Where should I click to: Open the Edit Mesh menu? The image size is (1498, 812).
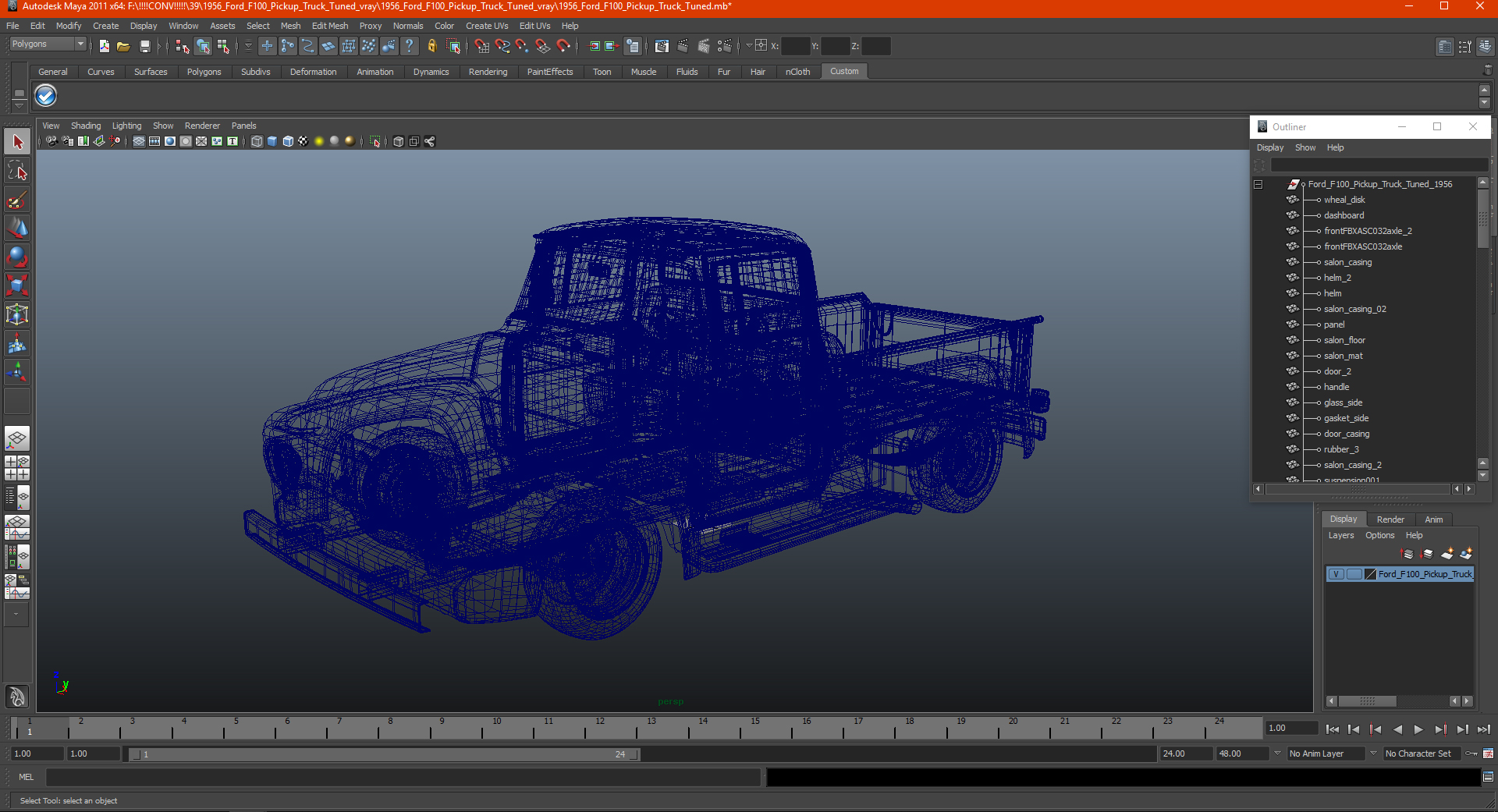(x=330, y=26)
